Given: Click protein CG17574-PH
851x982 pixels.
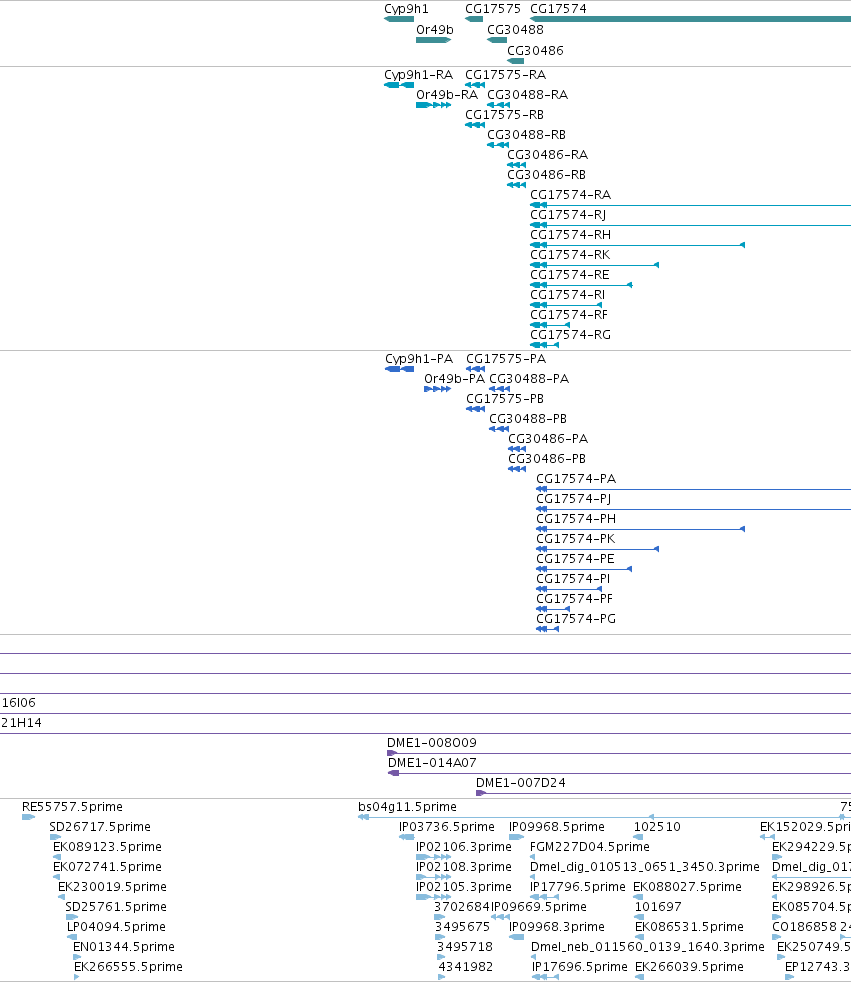Looking at the screenshot, I should pos(641,529).
